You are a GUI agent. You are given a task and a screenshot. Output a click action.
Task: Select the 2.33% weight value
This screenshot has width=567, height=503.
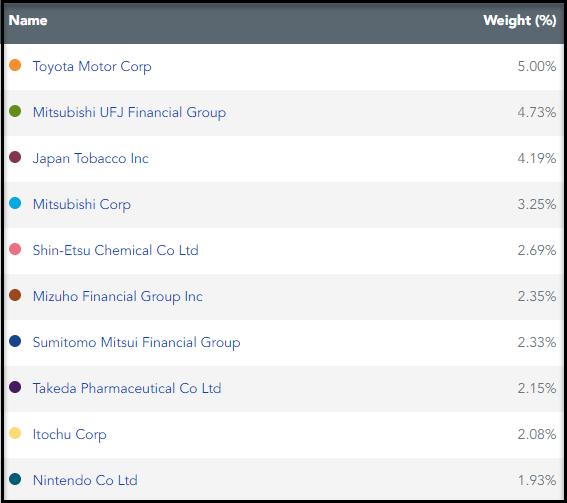537,342
